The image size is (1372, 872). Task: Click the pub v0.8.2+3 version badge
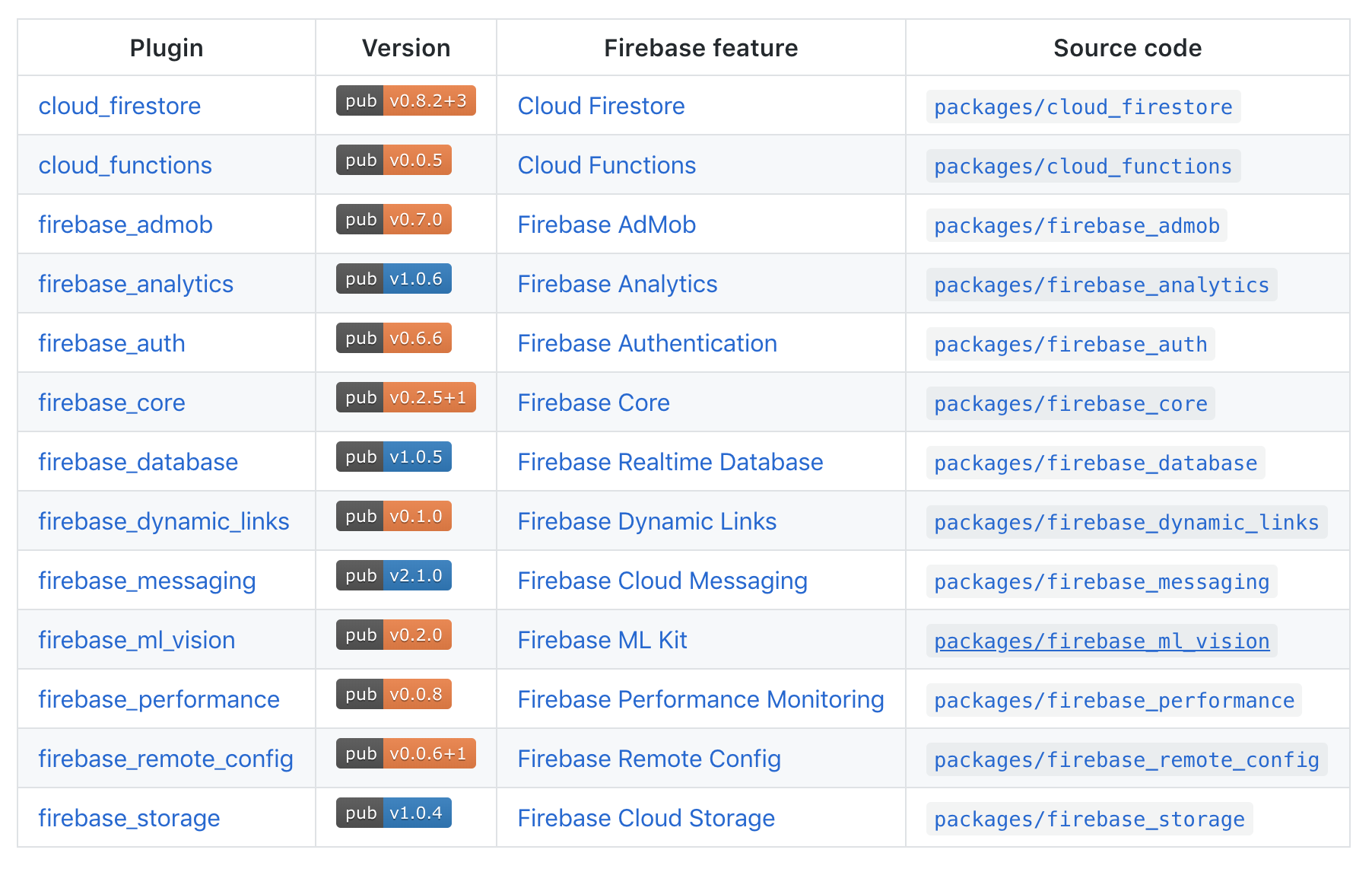coord(406,100)
